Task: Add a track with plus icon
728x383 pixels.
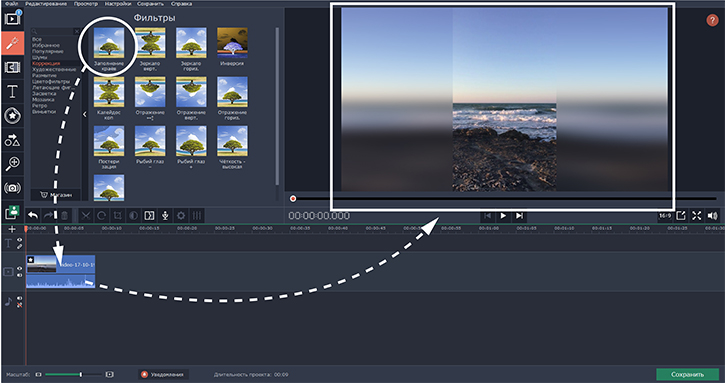Action: pyautogui.click(x=12, y=229)
